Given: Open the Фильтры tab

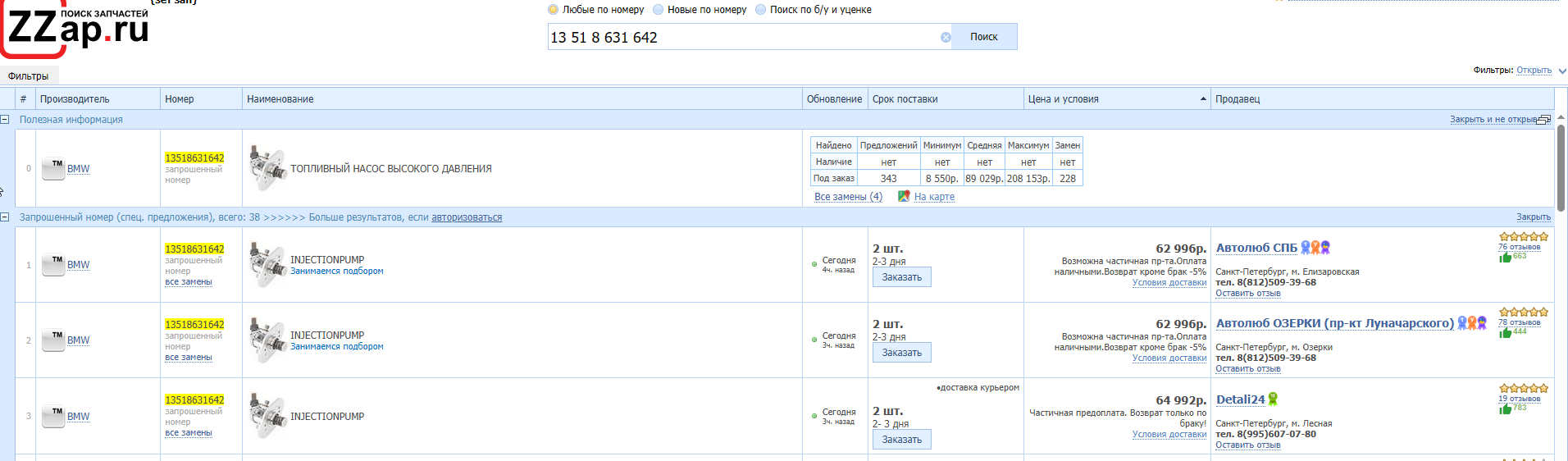Looking at the screenshot, I should click(x=28, y=76).
